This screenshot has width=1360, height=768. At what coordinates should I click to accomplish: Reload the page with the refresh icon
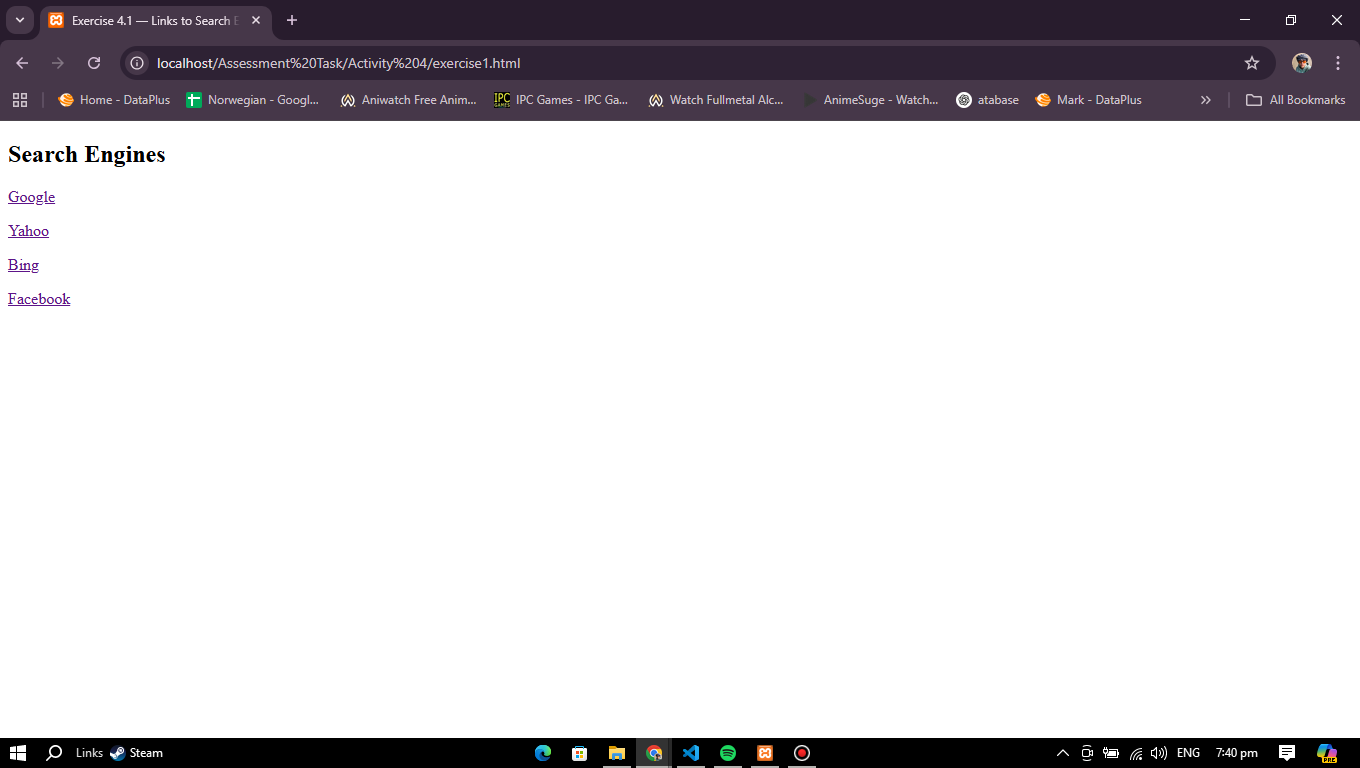(x=94, y=63)
